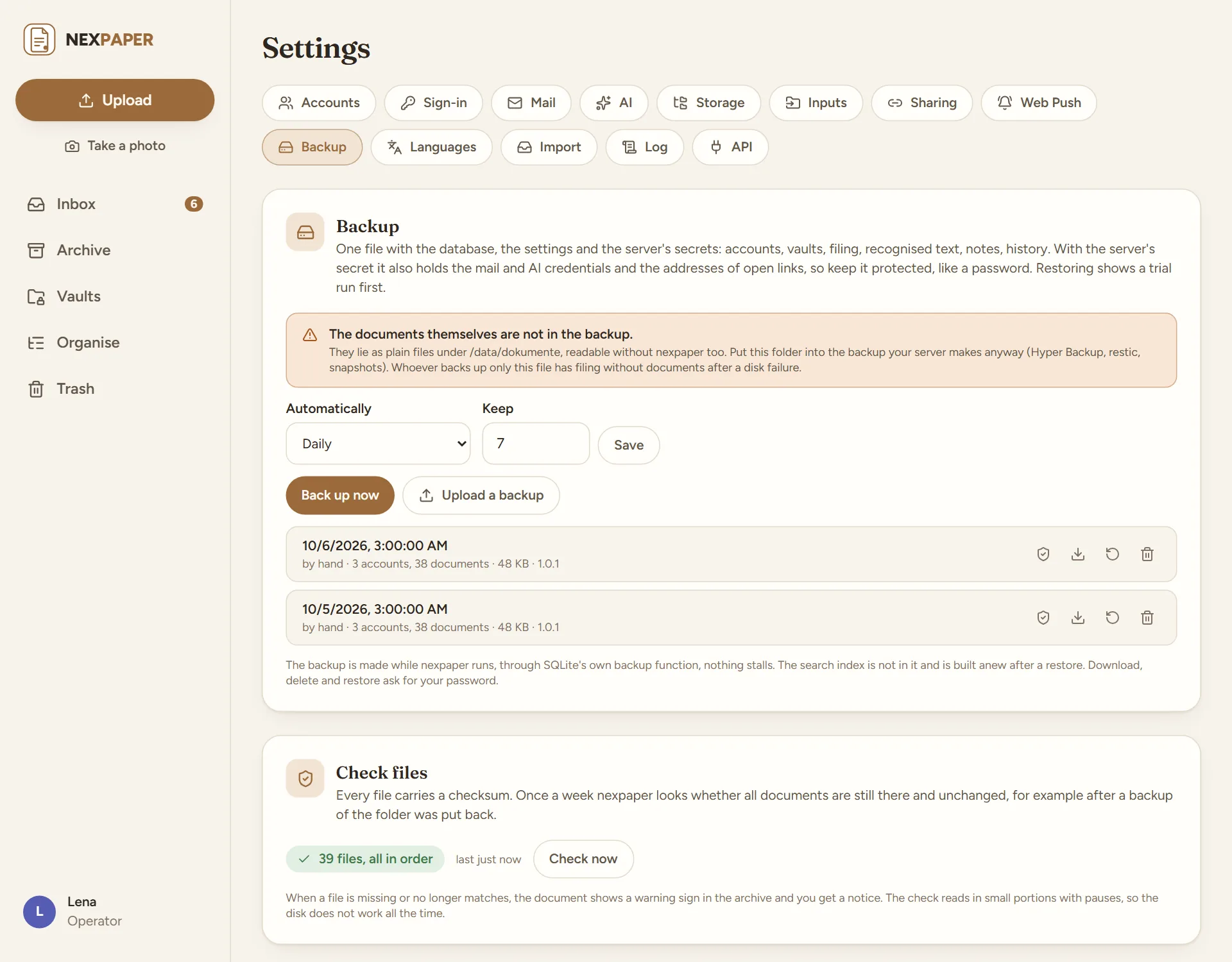Delete the 10/5/2026 backup

(x=1147, y=618)
